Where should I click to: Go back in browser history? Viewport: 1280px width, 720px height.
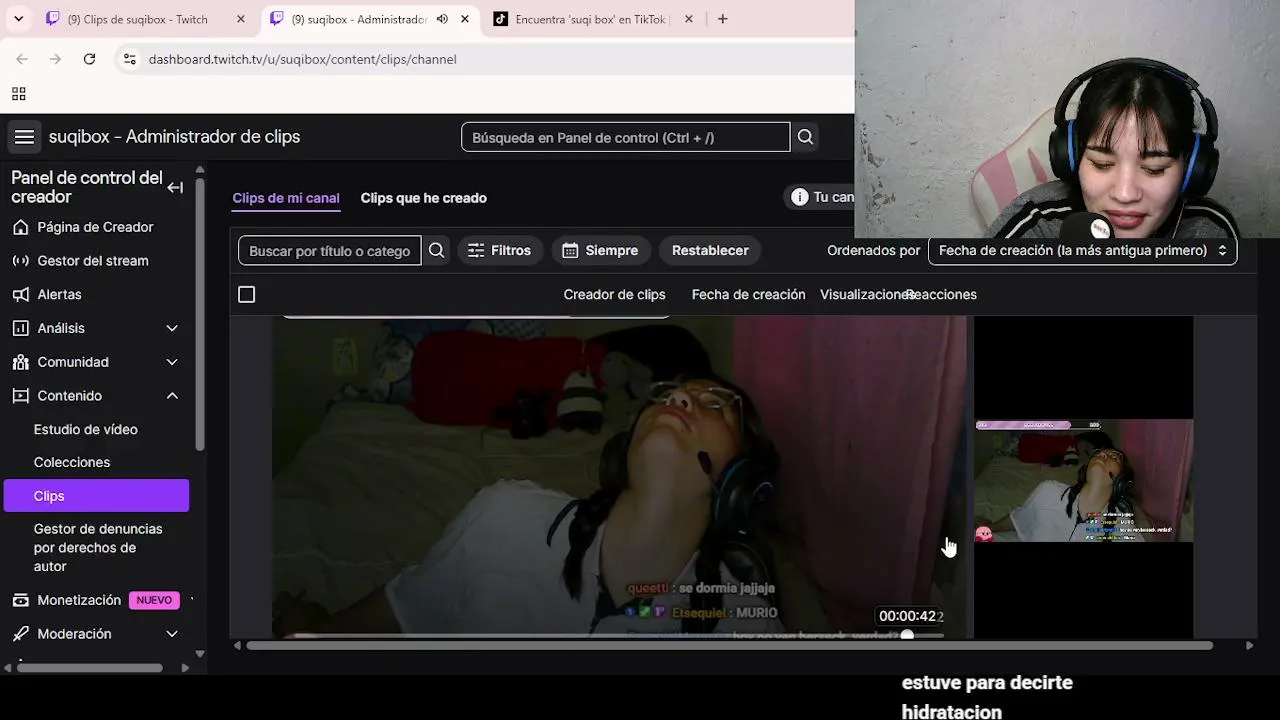click(22, 59)
